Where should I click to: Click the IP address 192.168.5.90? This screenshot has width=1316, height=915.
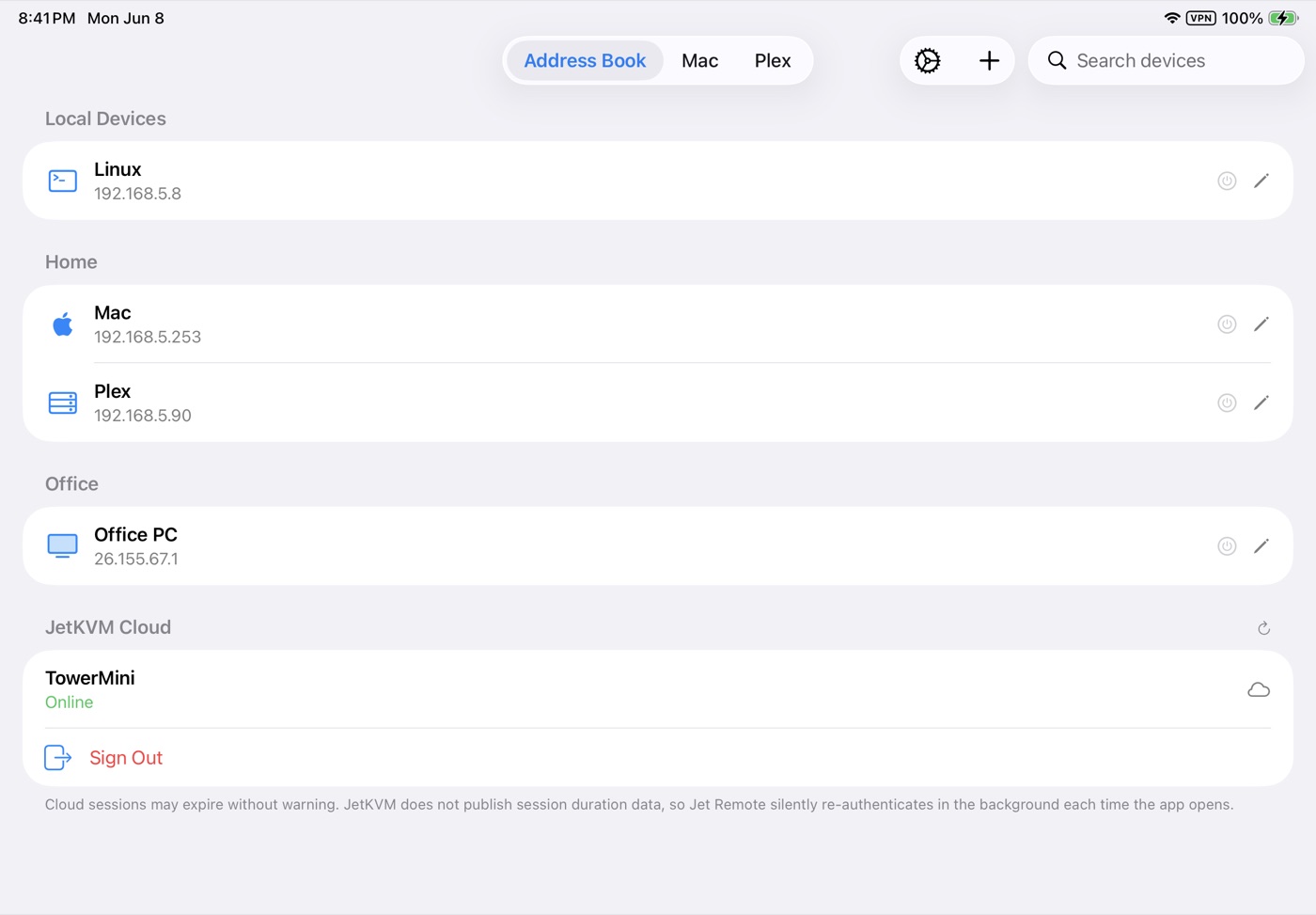[x=143, y=416]
